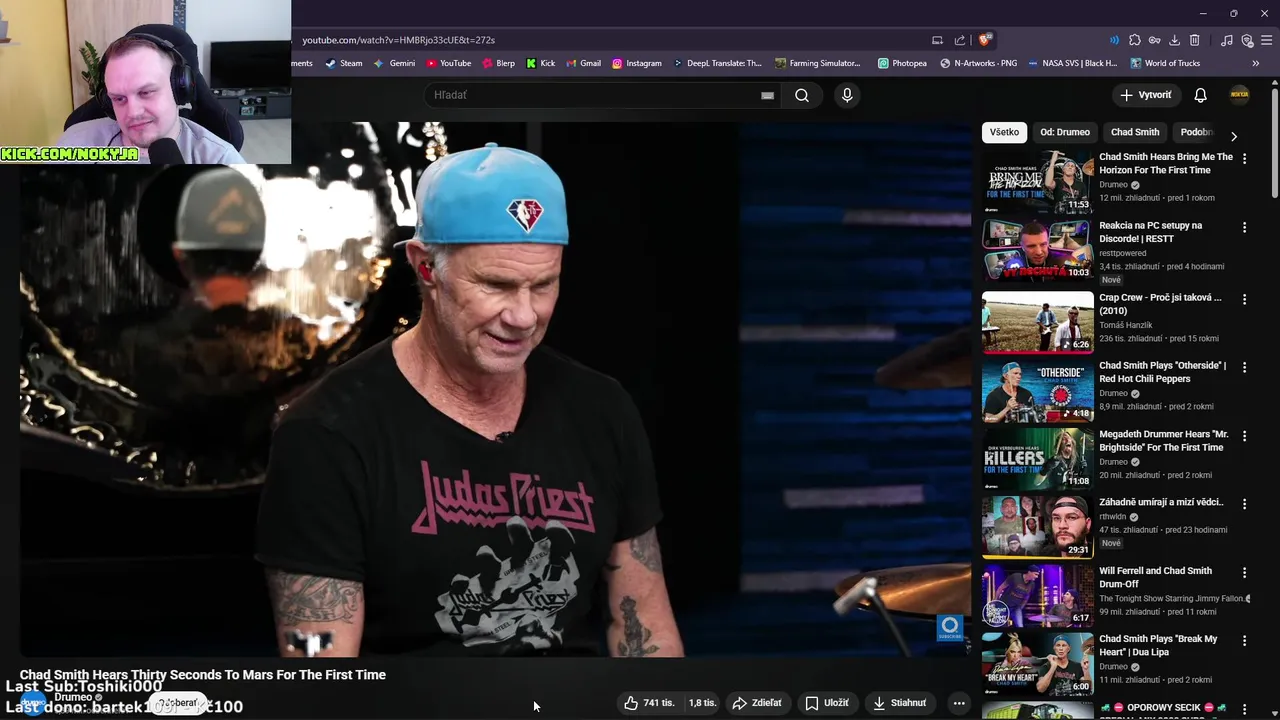
Task: Open the music note playlist icon
Action: (x=1227, y=40)
